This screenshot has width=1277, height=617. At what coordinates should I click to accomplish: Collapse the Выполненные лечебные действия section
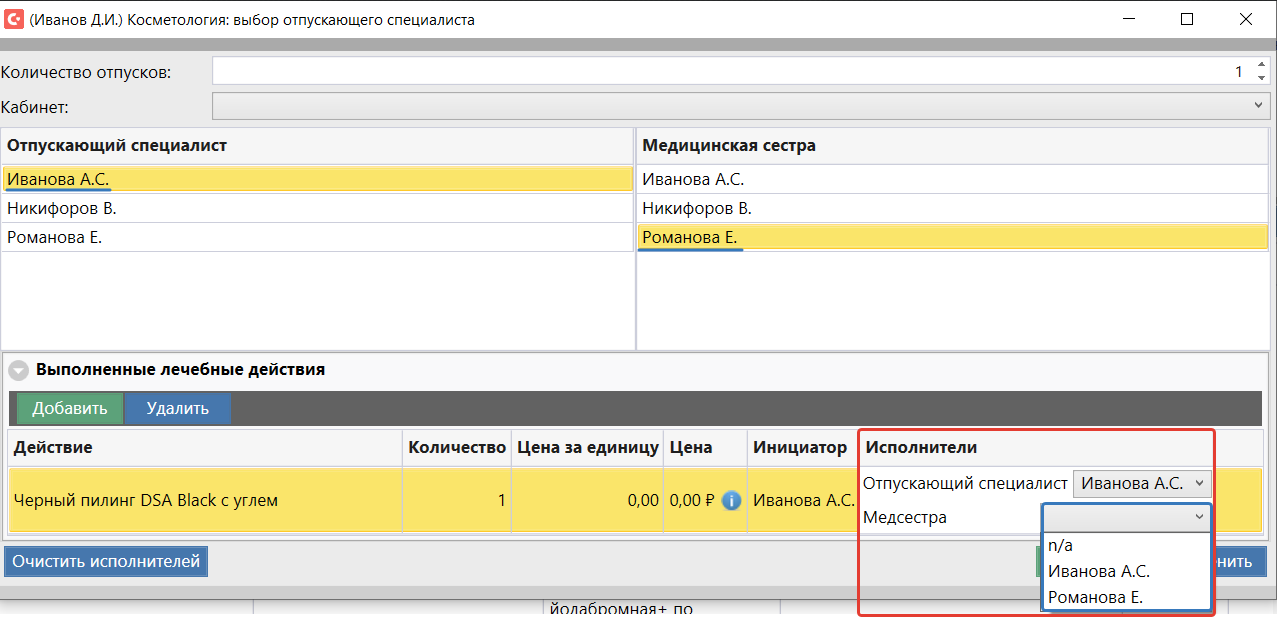(x=19, y=370)
